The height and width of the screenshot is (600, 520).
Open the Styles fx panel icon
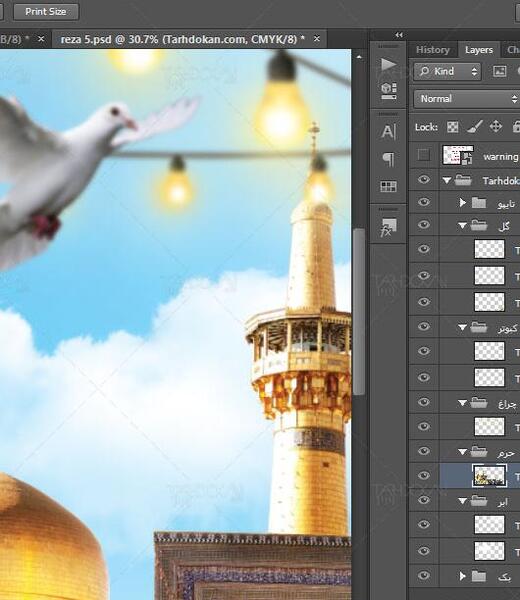[x=388, y=227]
